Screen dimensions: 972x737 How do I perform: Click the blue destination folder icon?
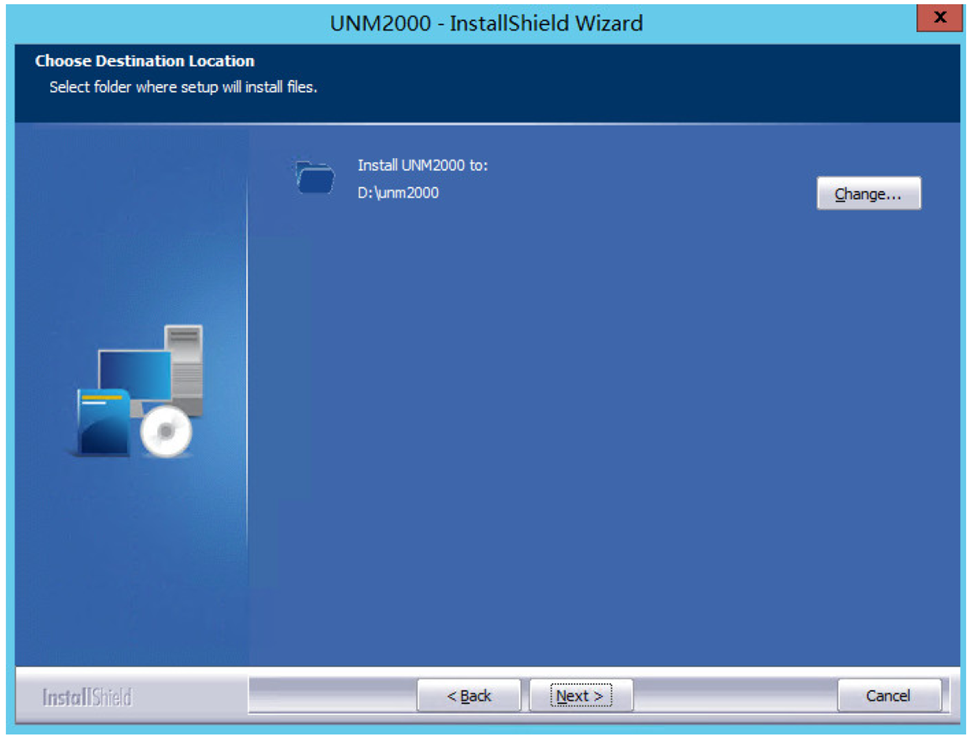315,177
